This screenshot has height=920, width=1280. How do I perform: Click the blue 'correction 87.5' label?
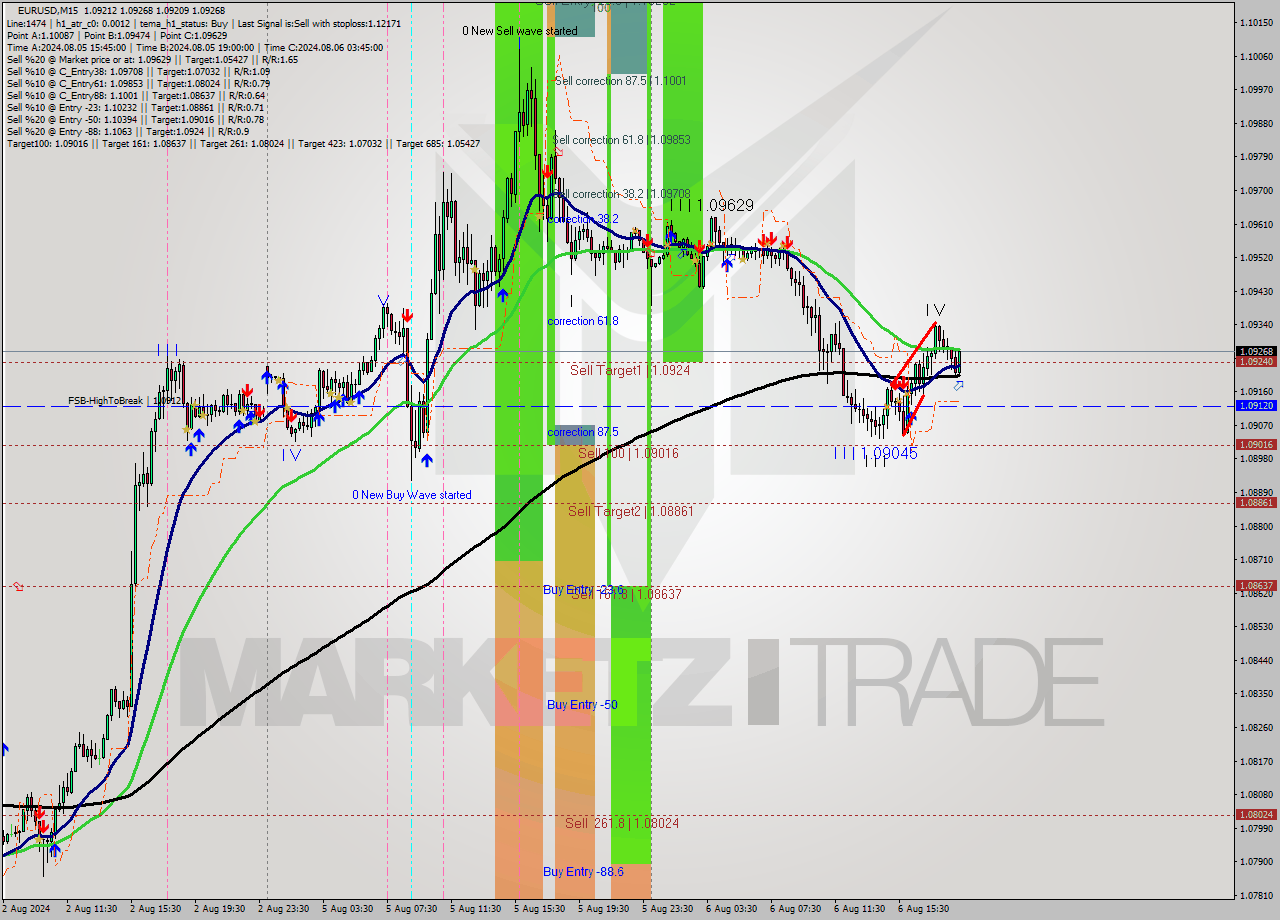click(582, 432)
